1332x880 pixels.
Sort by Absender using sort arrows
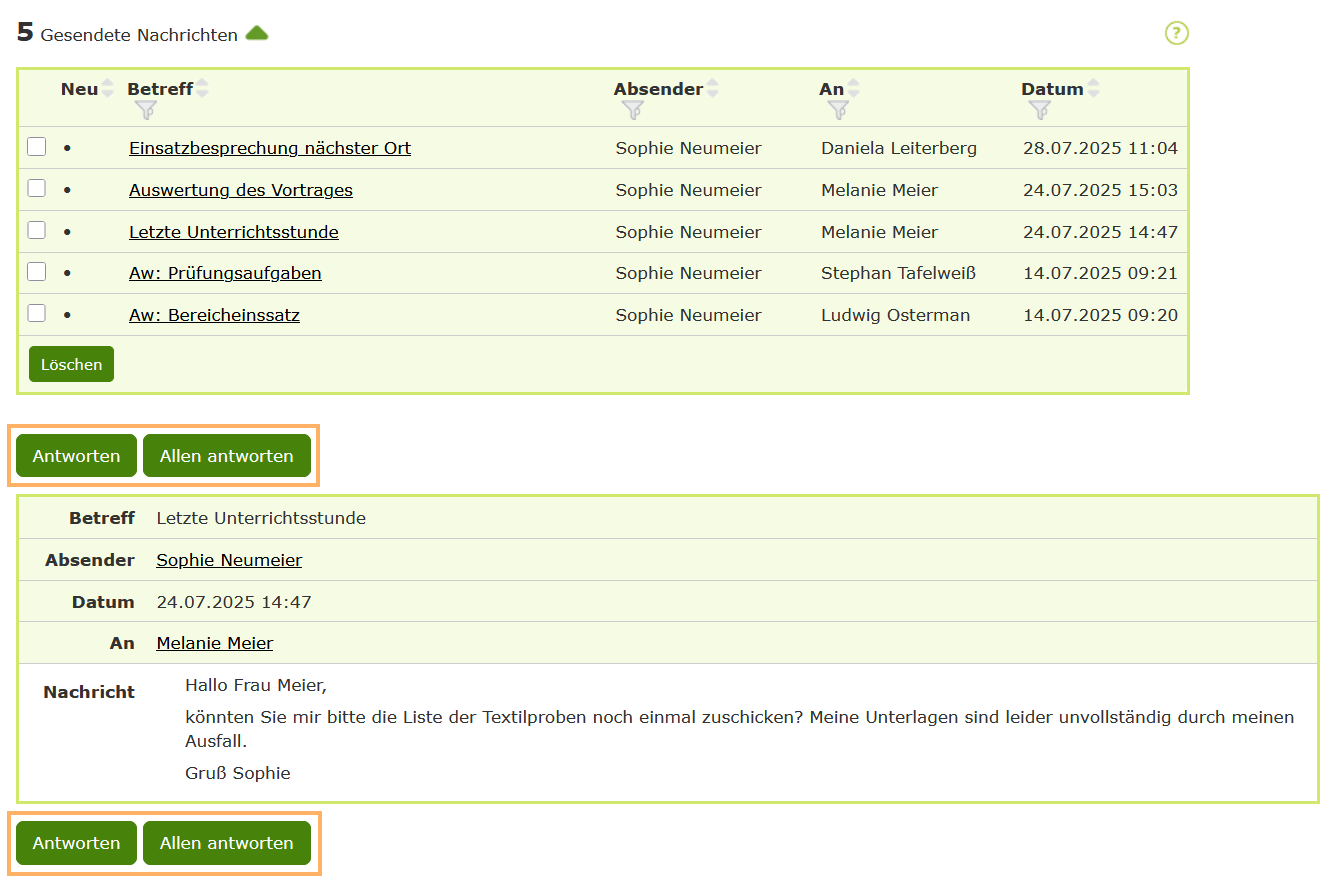pyautogui.click(x=713, y=89)
